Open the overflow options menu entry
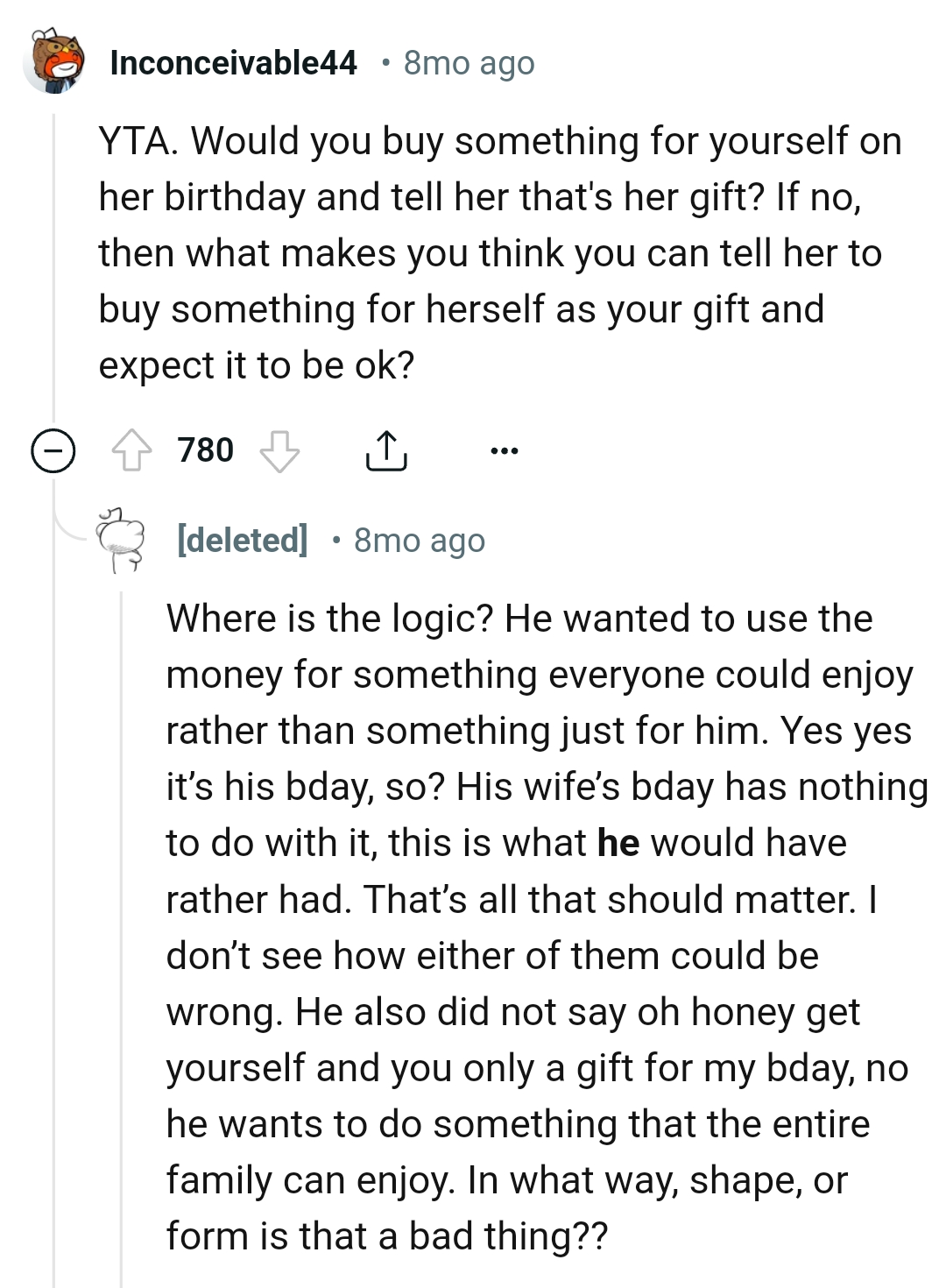Viewport: 946px width, 1288px height. point(506,451)
